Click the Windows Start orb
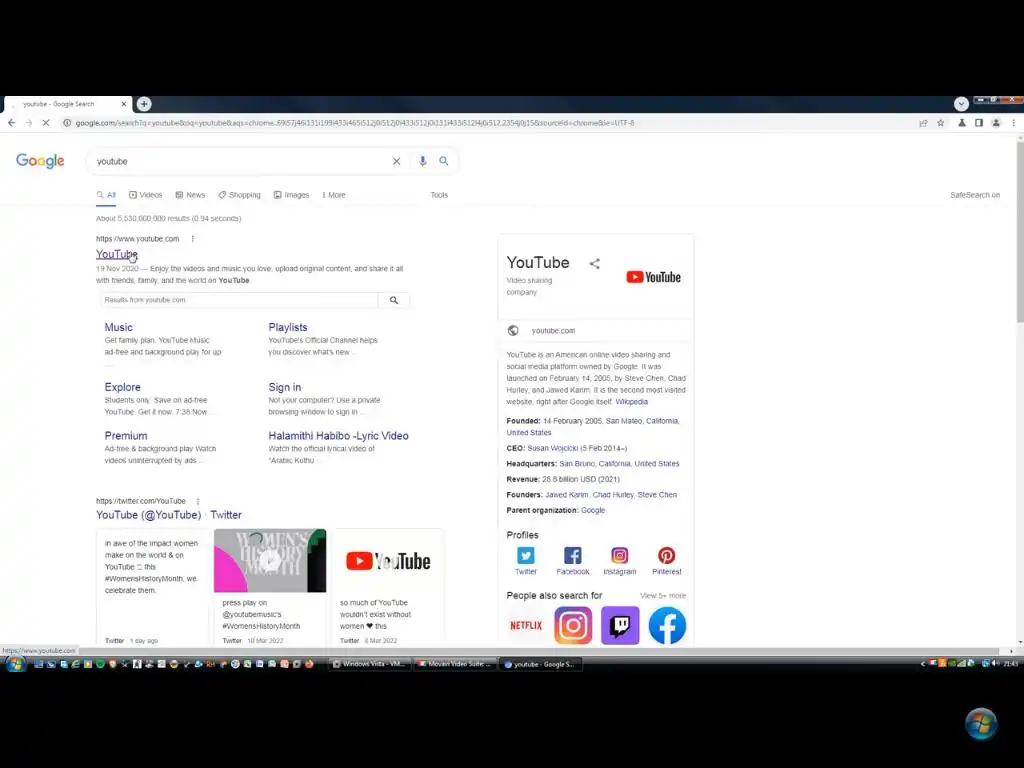The height and width of the screenshot is (768, 1024). pyautogui.click(x=15, y=664)
